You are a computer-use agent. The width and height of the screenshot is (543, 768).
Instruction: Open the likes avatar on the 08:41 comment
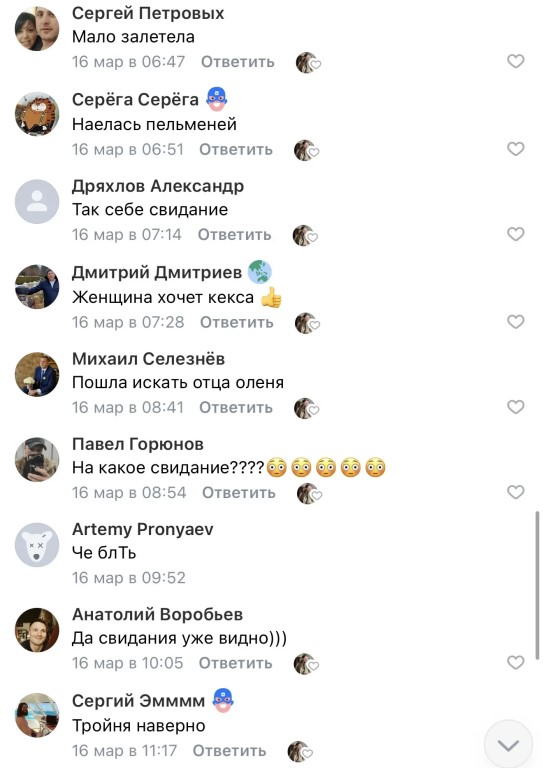(x=306, y=408)
